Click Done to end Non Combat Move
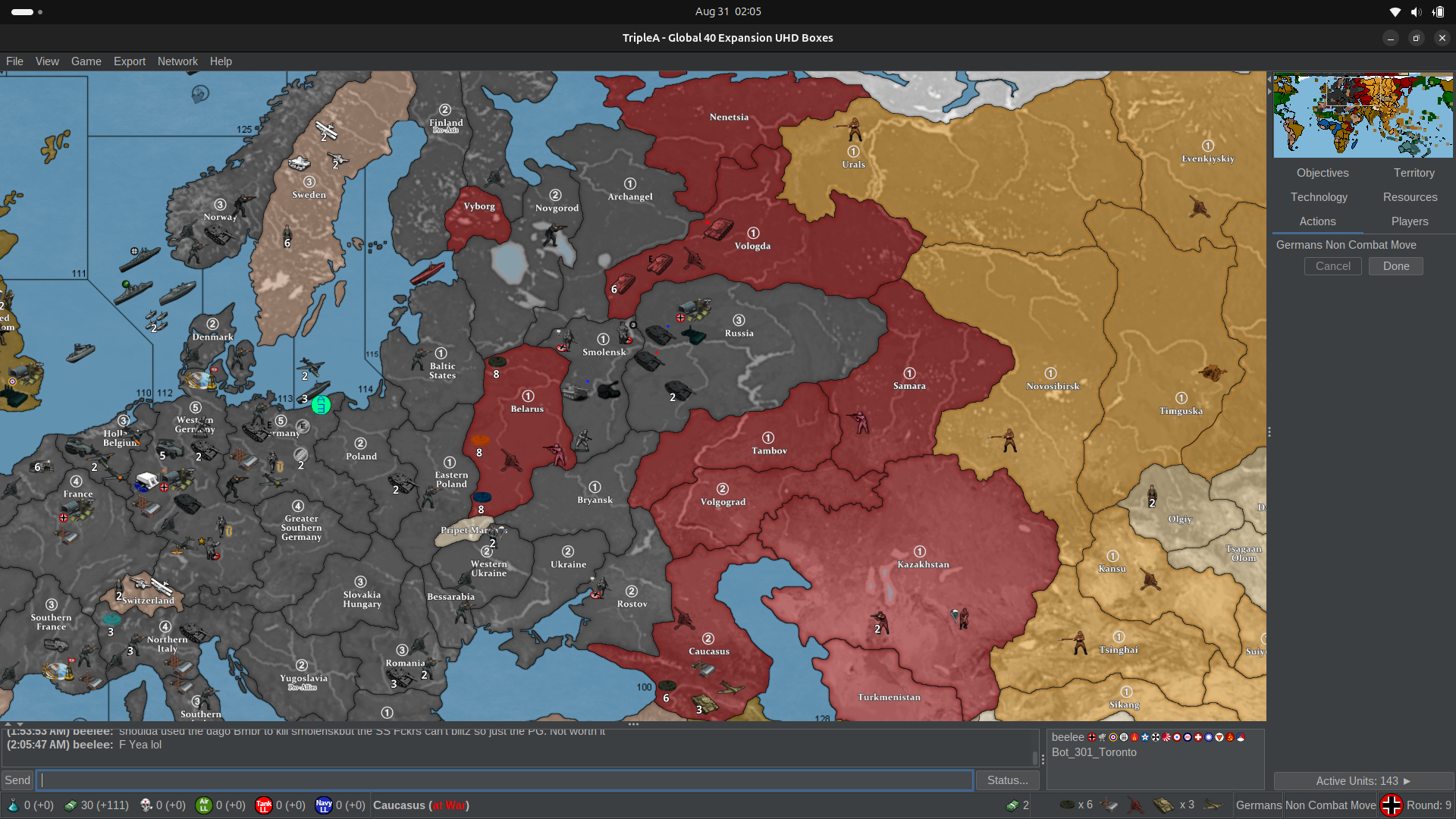The image size is (1456, 819). 1395,266
